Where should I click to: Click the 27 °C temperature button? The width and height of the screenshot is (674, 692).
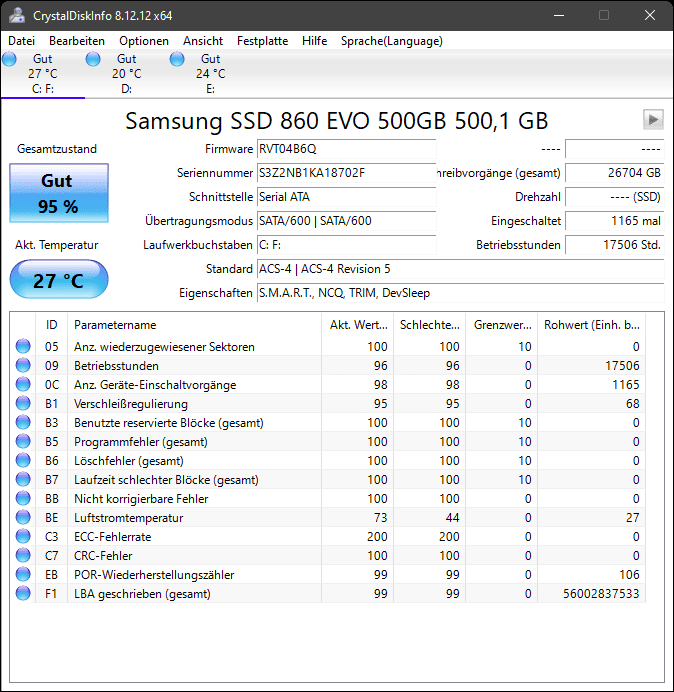(x=59, y=280)
